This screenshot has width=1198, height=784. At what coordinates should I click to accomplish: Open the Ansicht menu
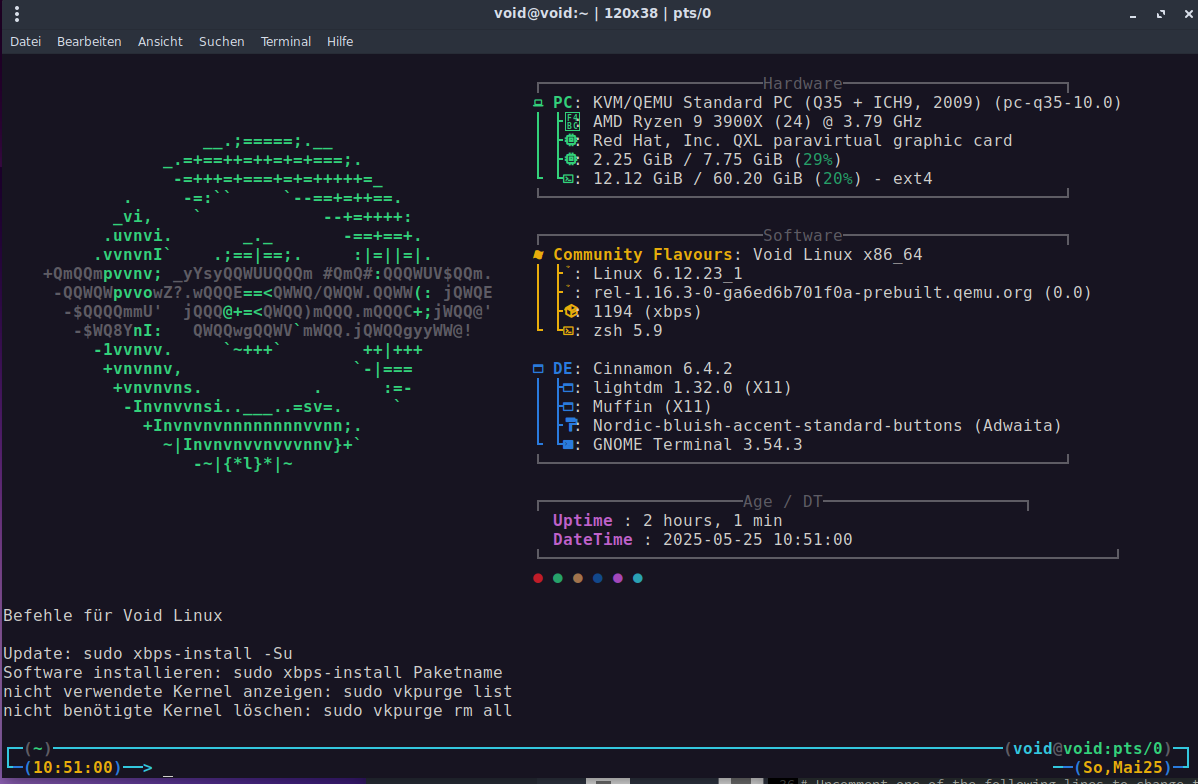[160, 42]
